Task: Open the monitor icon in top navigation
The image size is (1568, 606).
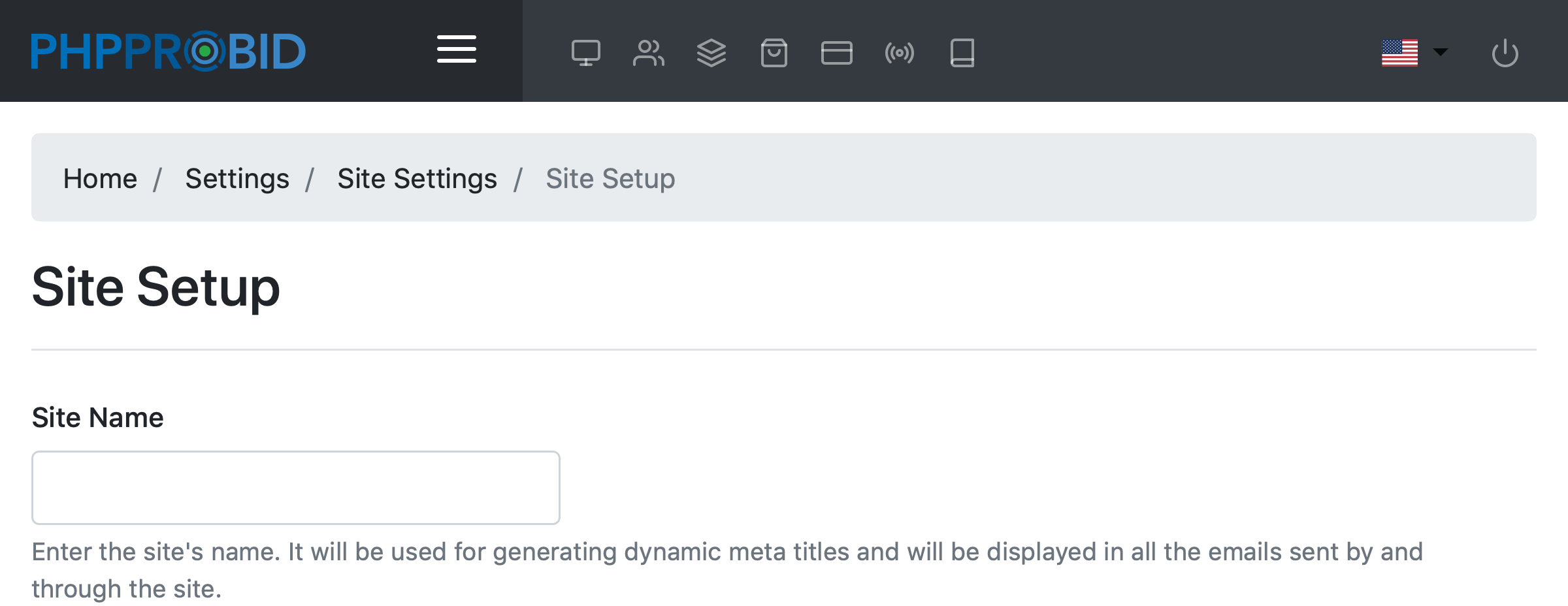Action: click(x=585, y=53)
